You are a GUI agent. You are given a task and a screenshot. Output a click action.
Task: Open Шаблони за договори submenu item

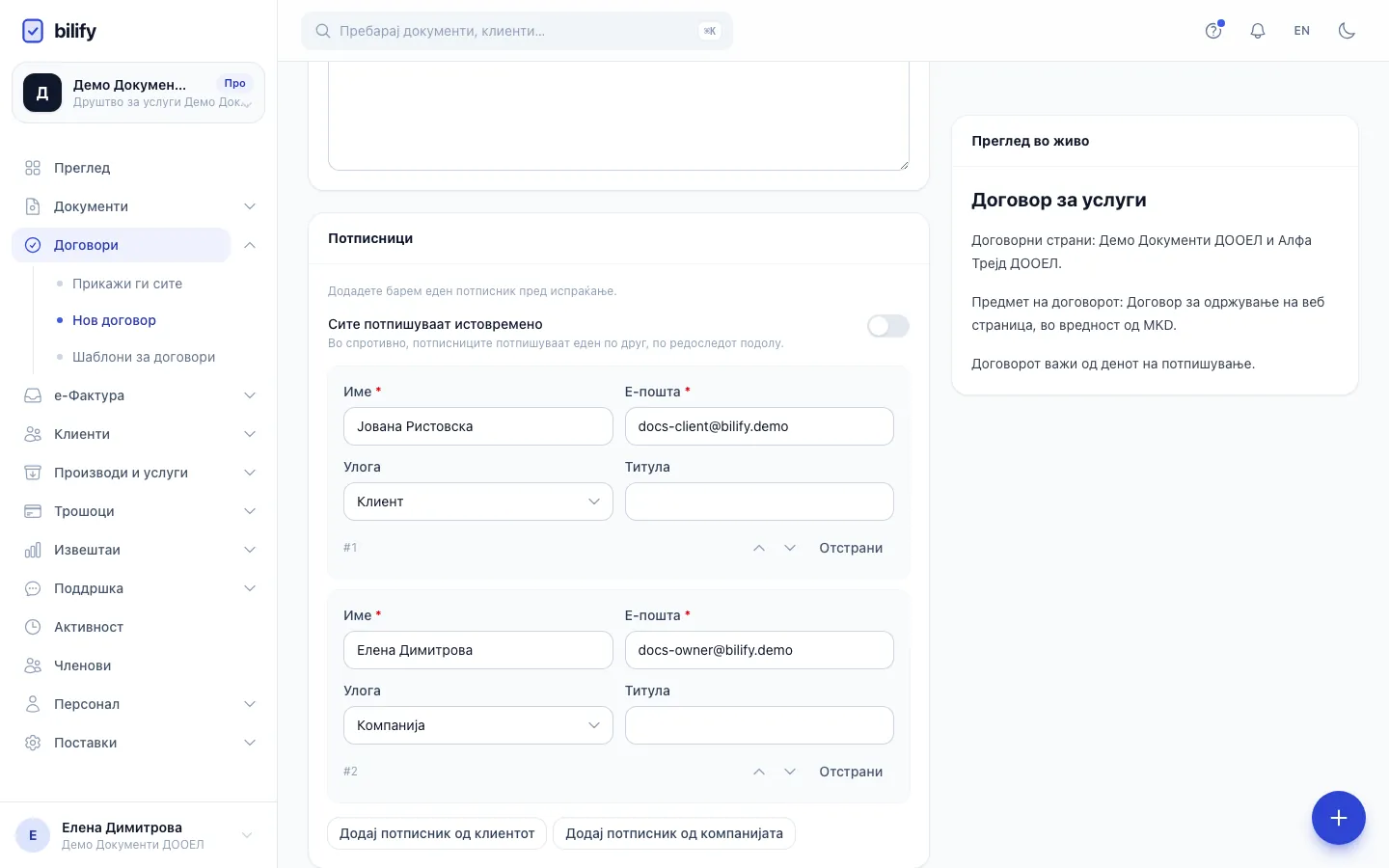pyautogui.click(x=144, y=357)
